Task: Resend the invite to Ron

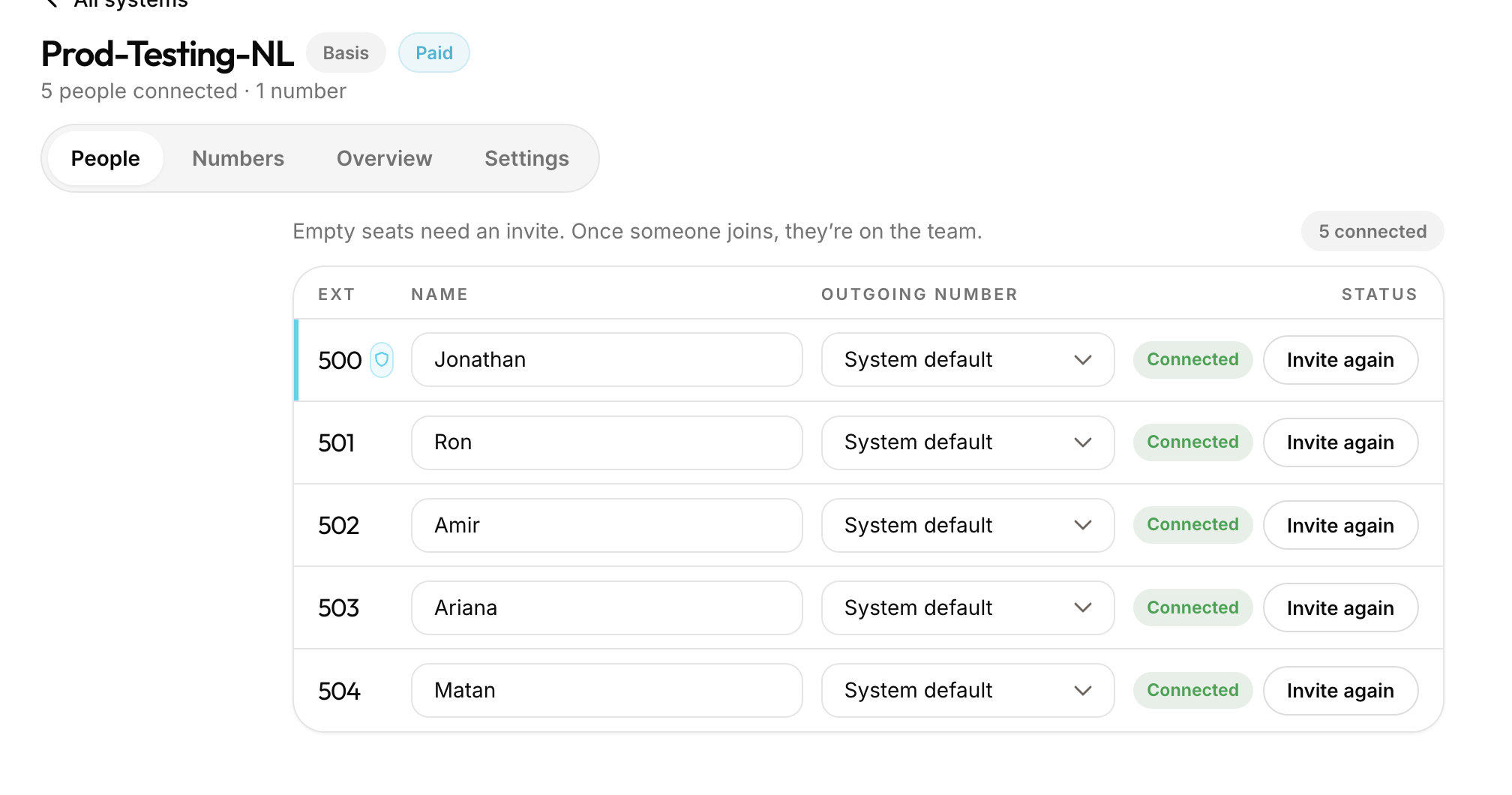Action: (1340, 442)
